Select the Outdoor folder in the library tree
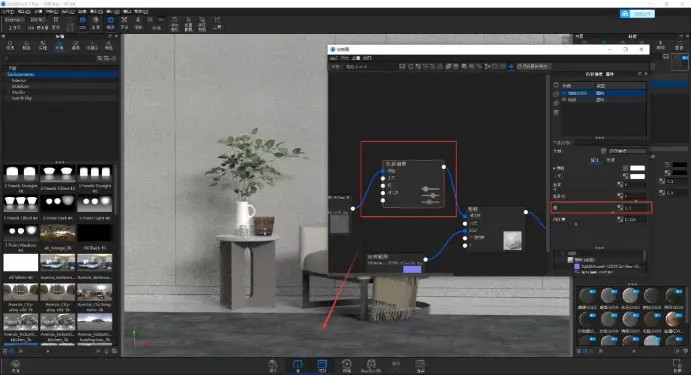The image size is (692, 375). [20, 86]
